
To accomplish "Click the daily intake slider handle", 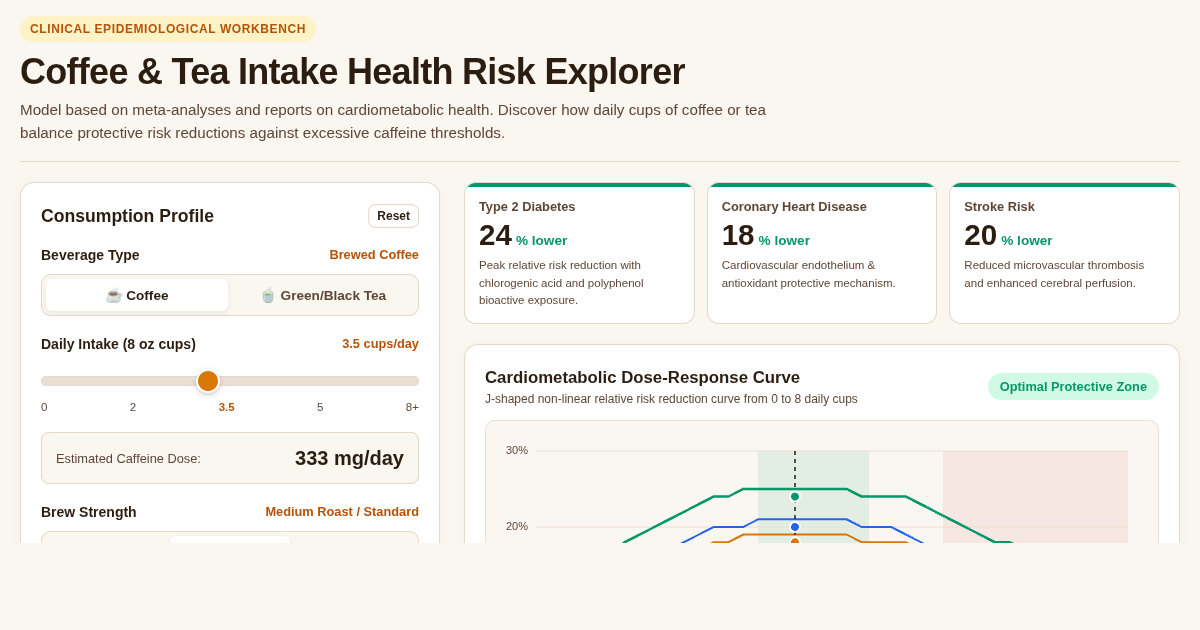I will [208, 381].
